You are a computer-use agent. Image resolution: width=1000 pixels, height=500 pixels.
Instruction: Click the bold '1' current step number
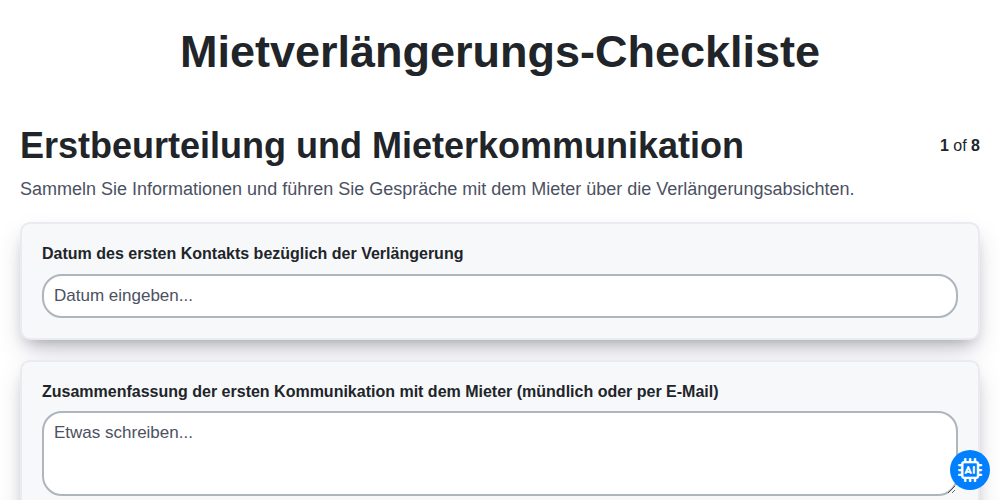point(945,145)
